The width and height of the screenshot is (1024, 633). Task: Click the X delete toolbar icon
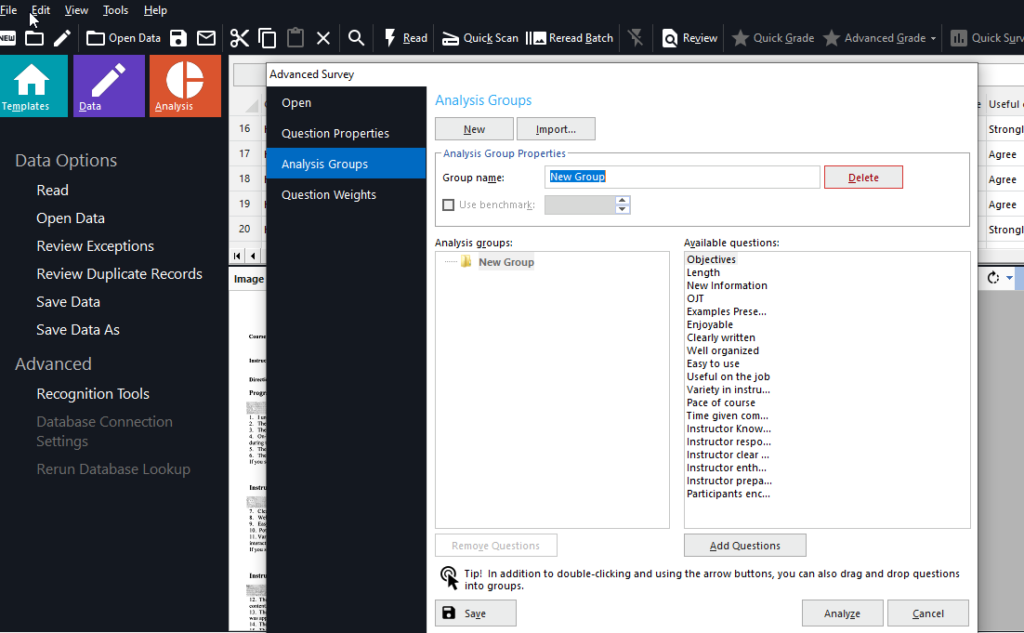pos(323,38)
